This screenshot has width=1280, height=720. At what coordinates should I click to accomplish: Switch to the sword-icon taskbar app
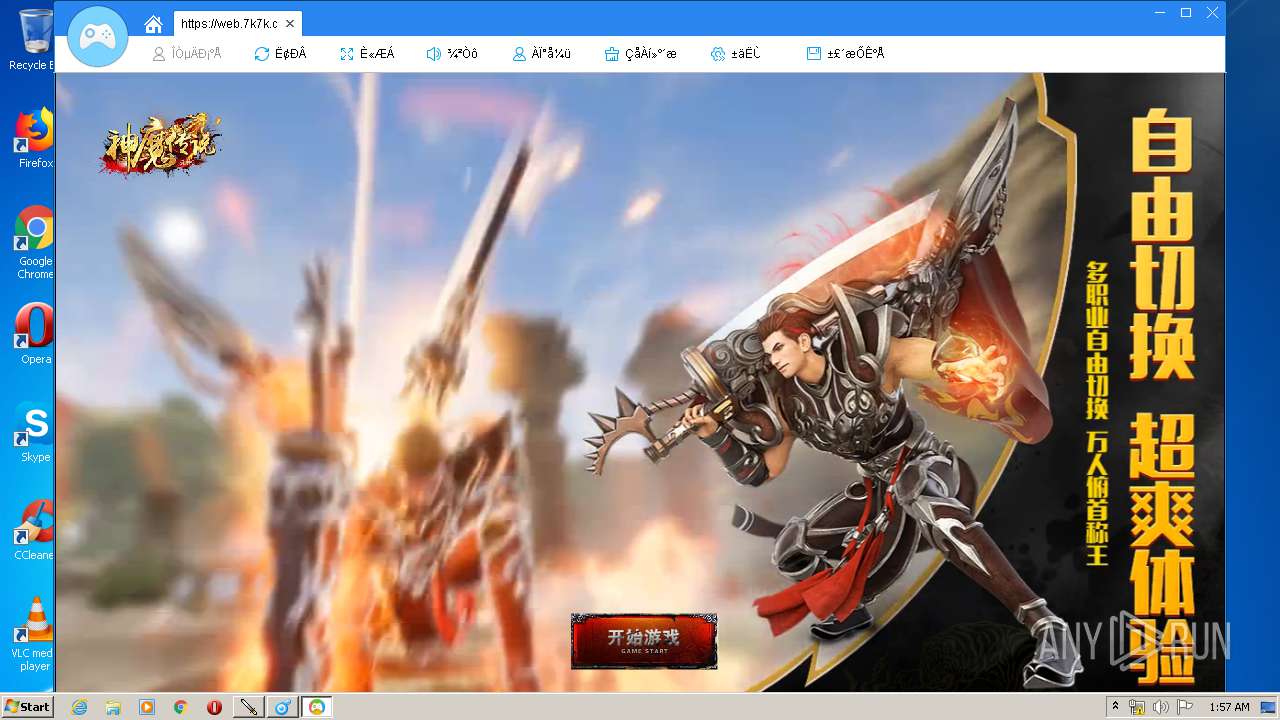(x=248, y=707)
